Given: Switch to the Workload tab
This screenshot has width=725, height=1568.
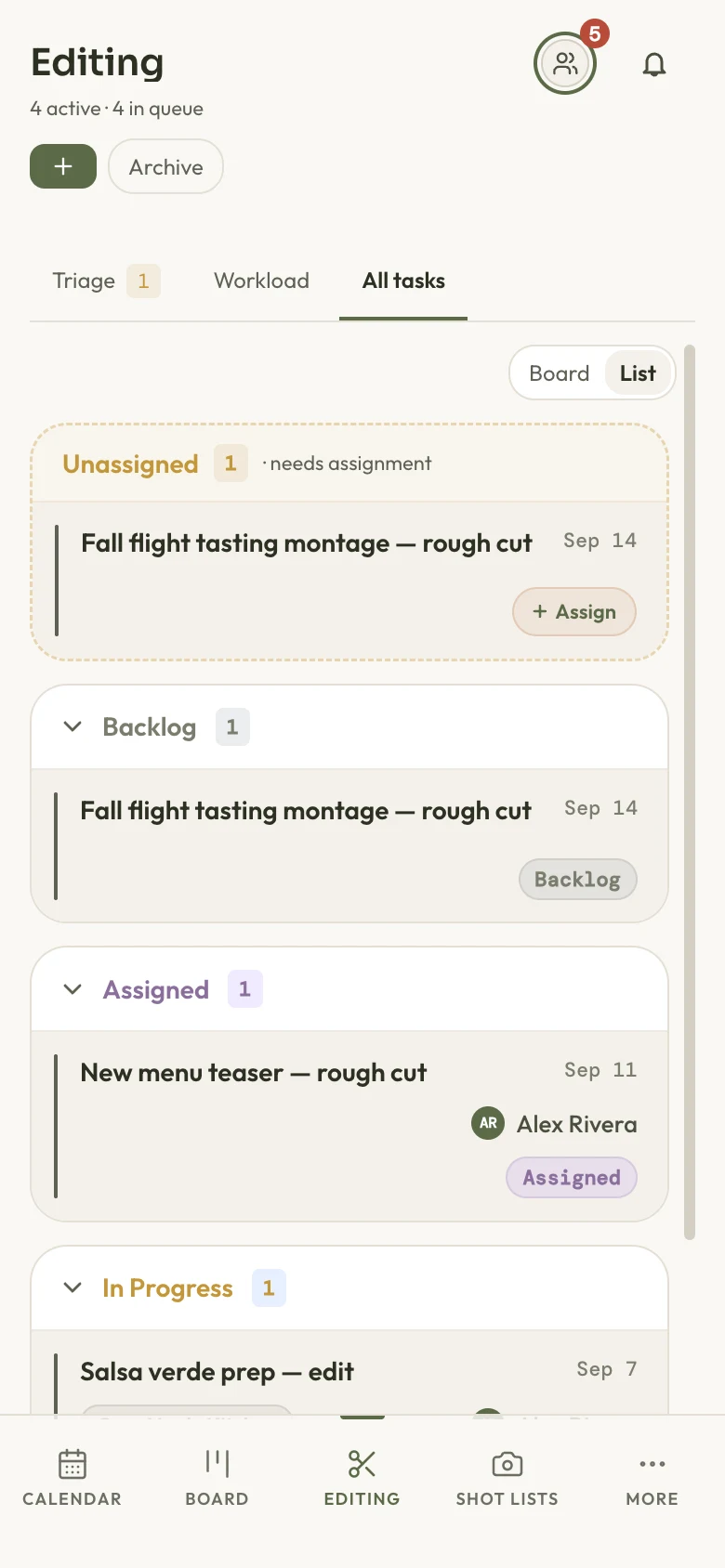Looking at the screenshot, I should [261, 281].
